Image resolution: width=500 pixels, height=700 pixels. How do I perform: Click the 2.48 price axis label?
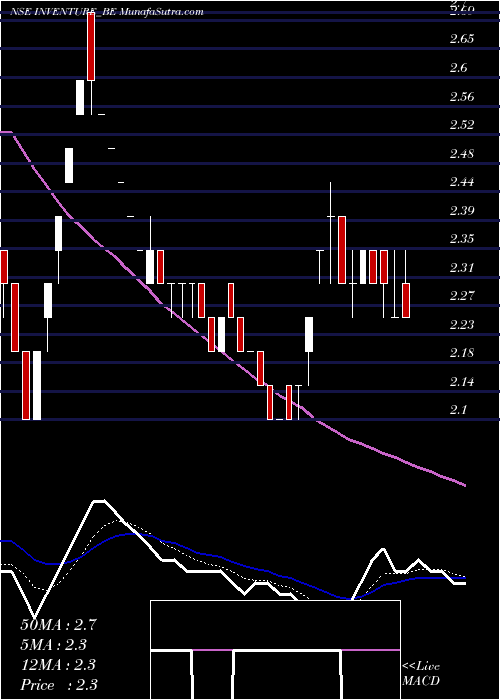pyautogui.click(x=462, y=154)
